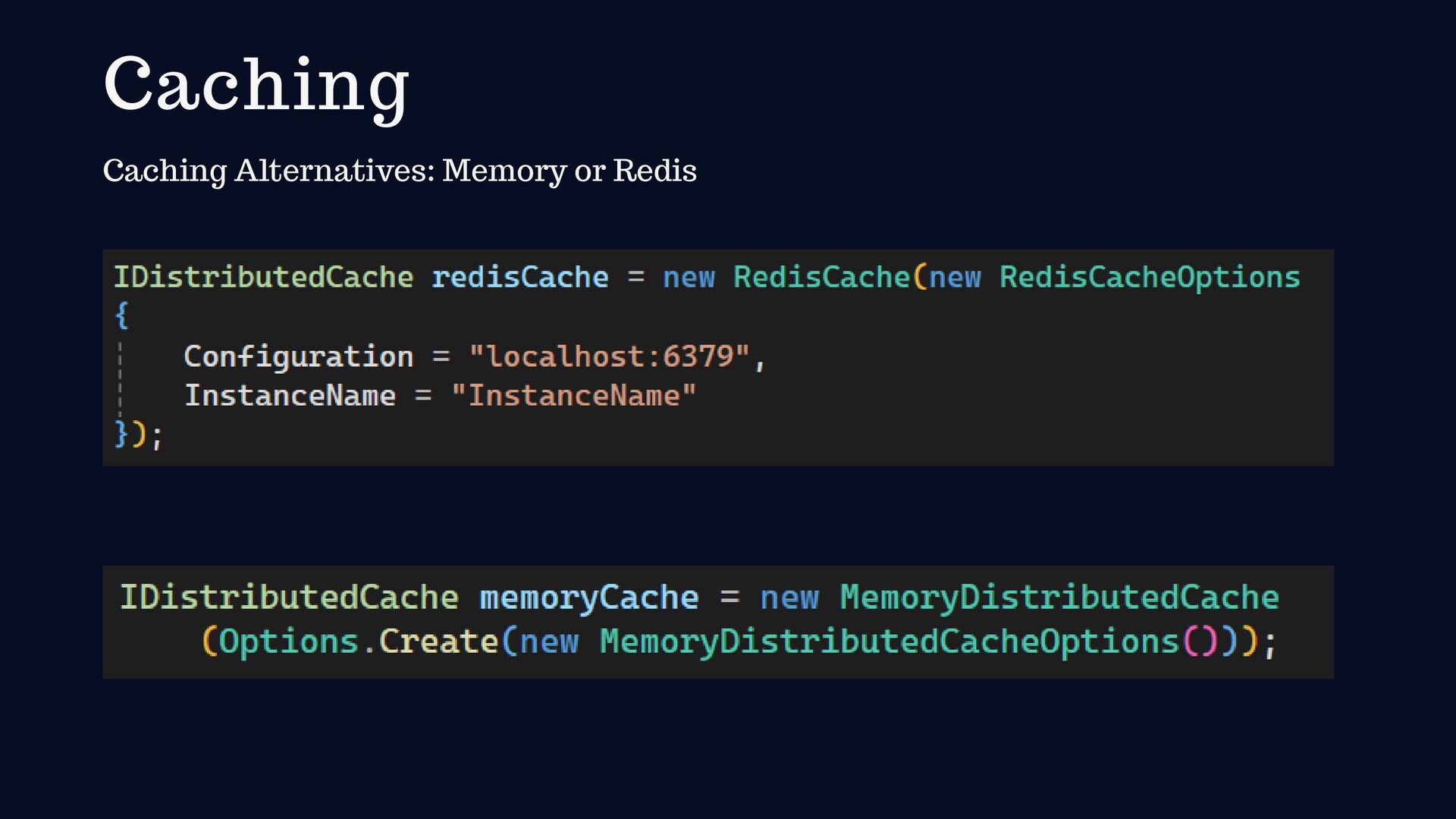
Task: Click IDistributedCache type on the redisCache line
Action: [x=263, y=278]
